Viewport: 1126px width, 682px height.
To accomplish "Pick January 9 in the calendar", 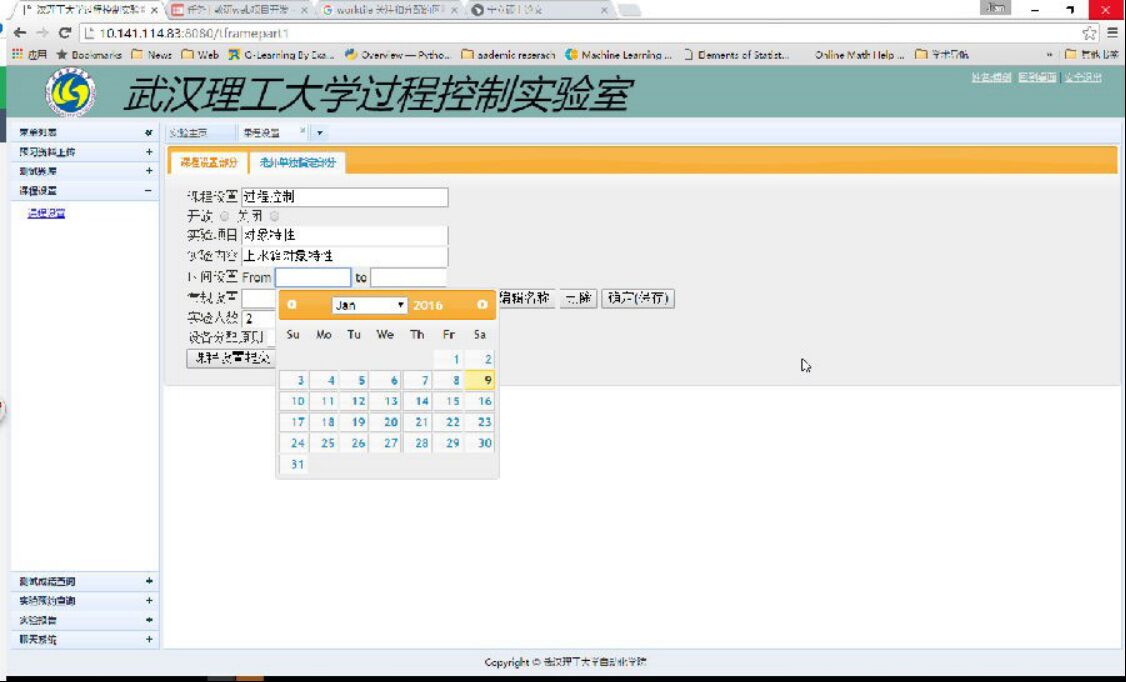I will tap(480, 380).
